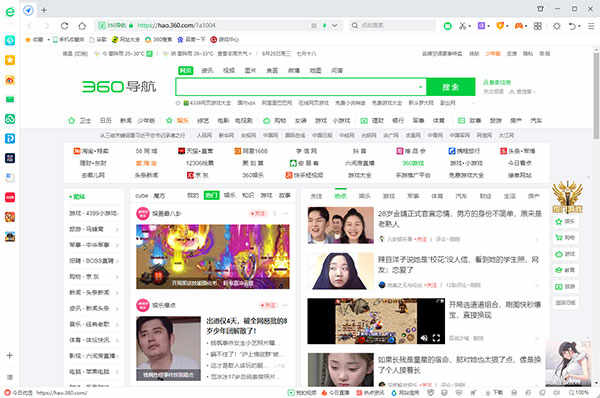Screen dimensions: 600x398
Task: Click the green 搜索 search button
Action: [451, 87]
